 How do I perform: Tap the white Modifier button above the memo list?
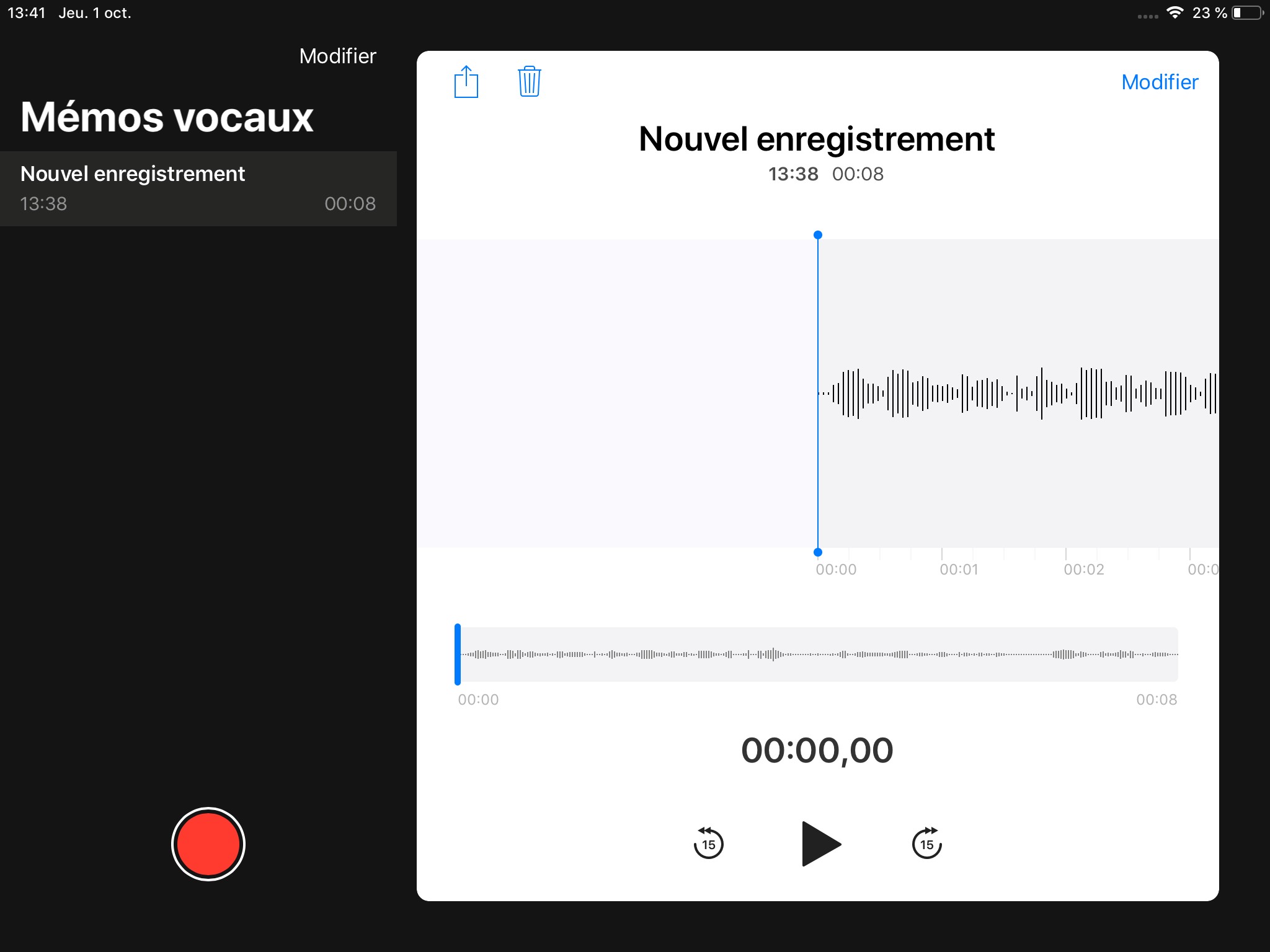337,56
